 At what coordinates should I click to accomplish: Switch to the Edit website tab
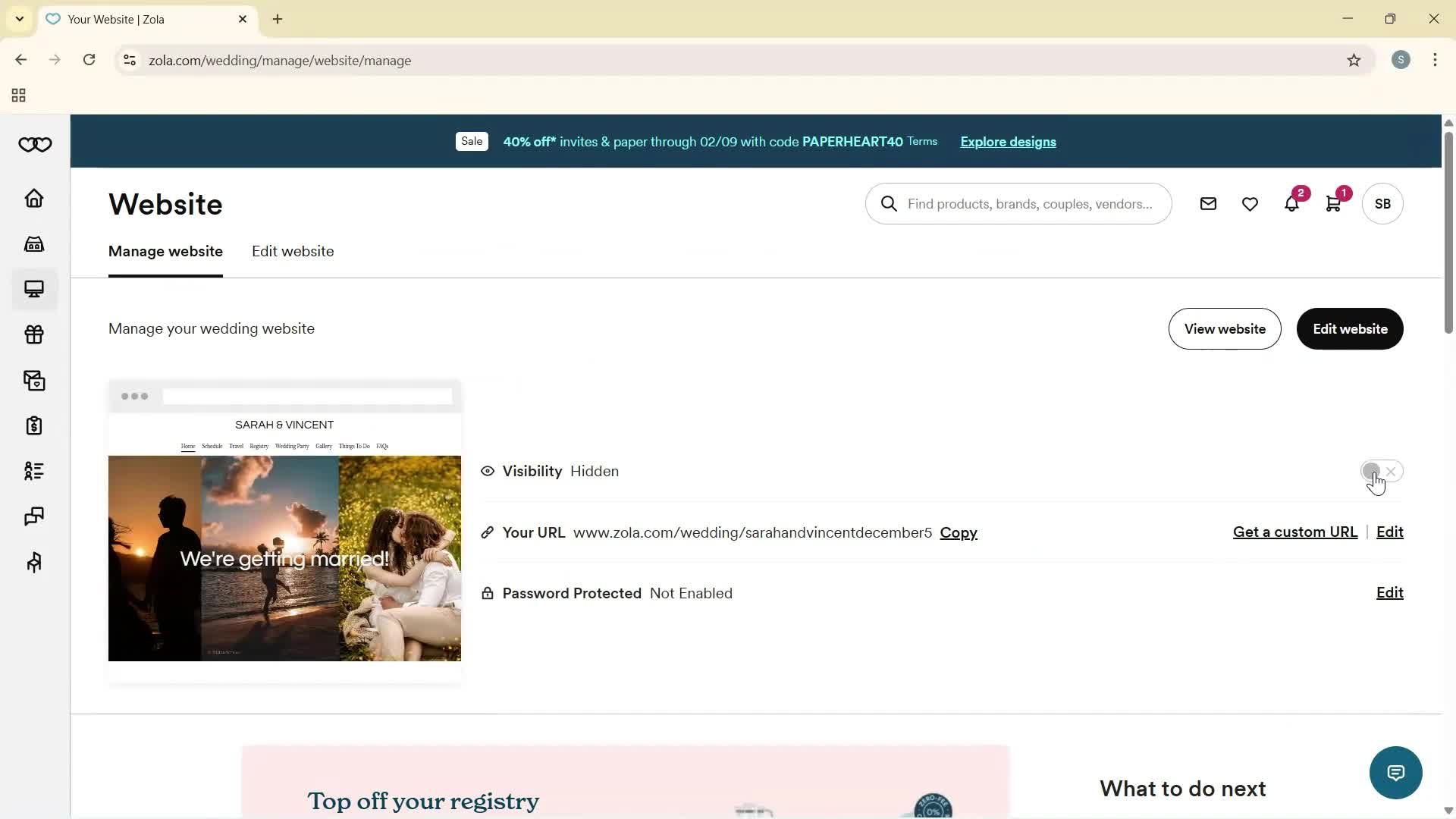point(293,251)
